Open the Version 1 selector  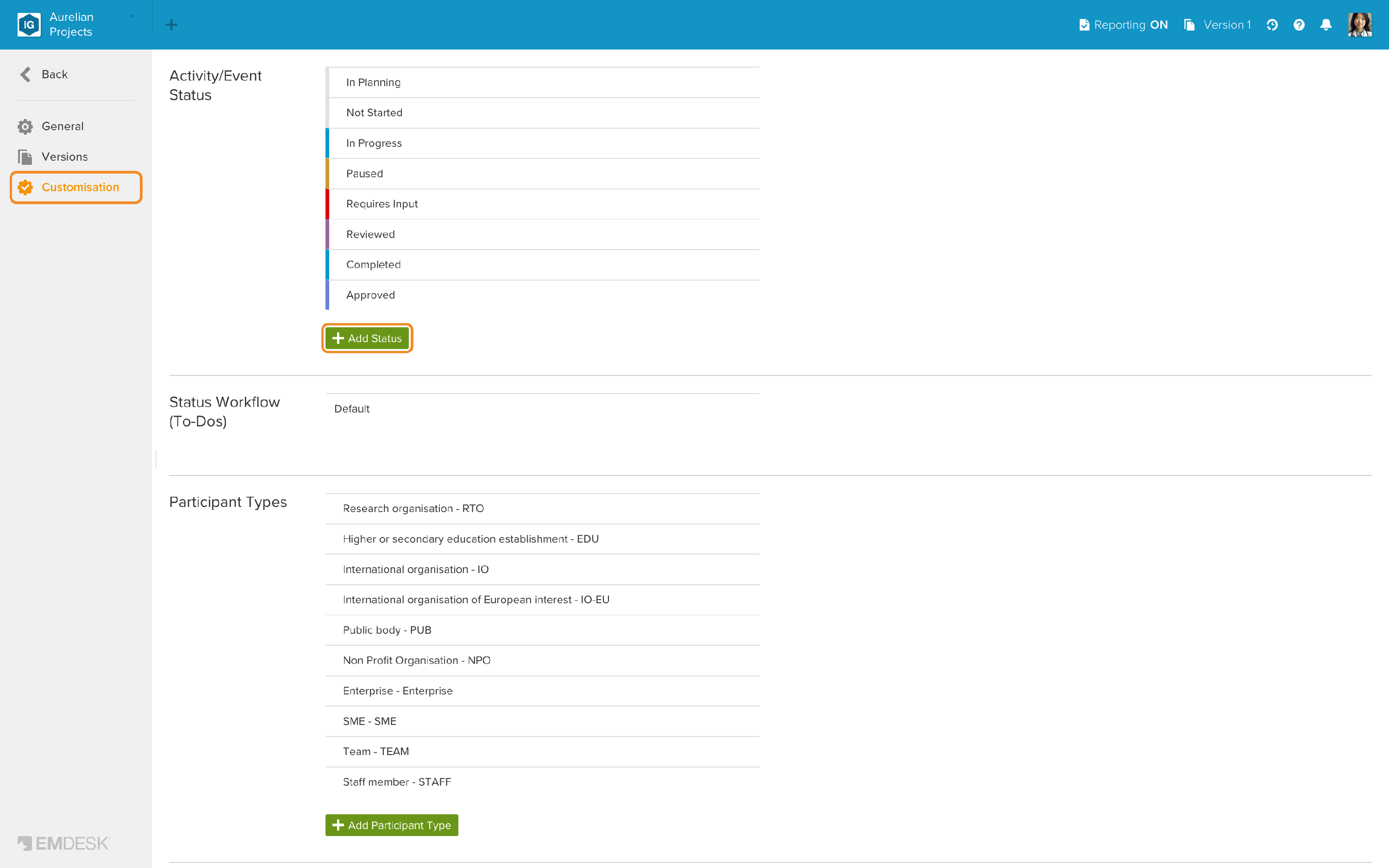pos(1217,25)
